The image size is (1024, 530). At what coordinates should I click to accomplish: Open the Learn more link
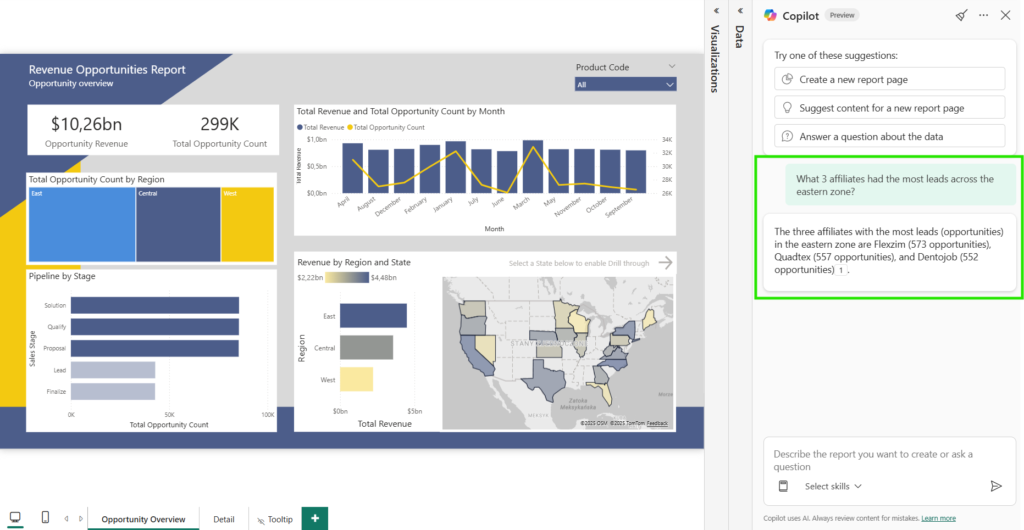tap(938, 518)
